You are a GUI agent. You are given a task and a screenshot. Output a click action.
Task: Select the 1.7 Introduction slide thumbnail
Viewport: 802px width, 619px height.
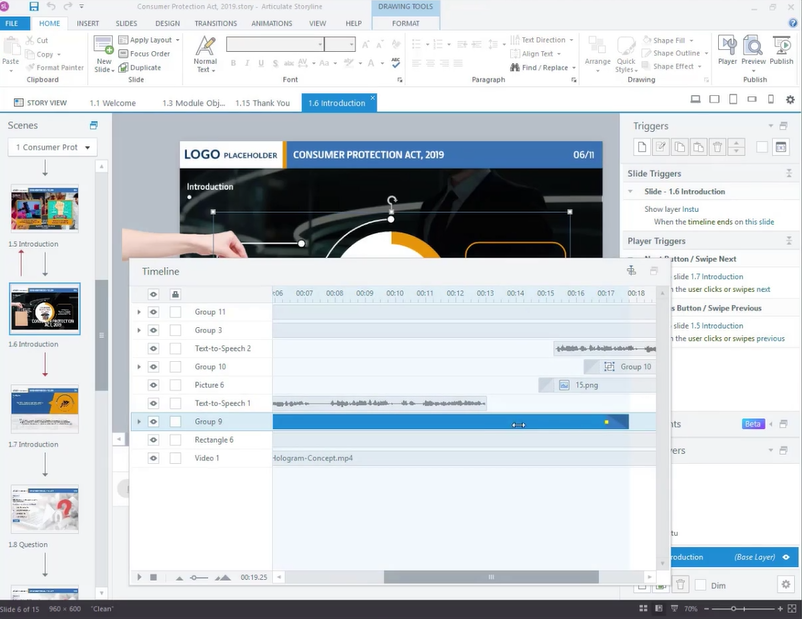tap(45, 409)
